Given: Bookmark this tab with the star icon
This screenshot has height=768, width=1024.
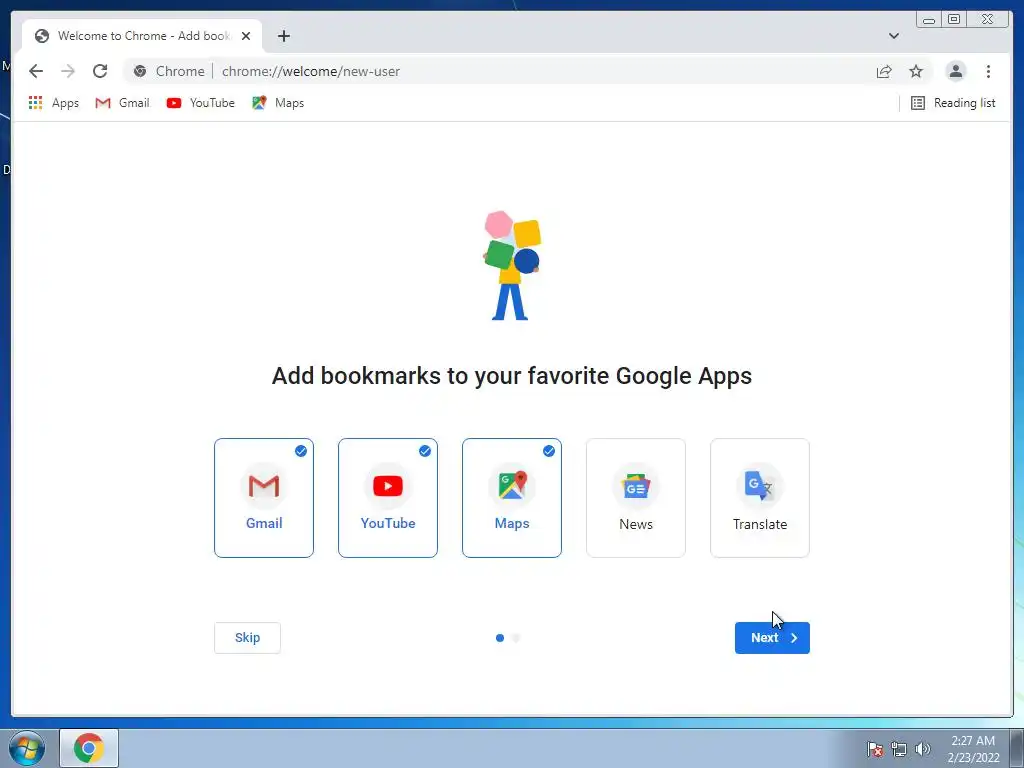Looking at the screenshot, I should 916,71.
